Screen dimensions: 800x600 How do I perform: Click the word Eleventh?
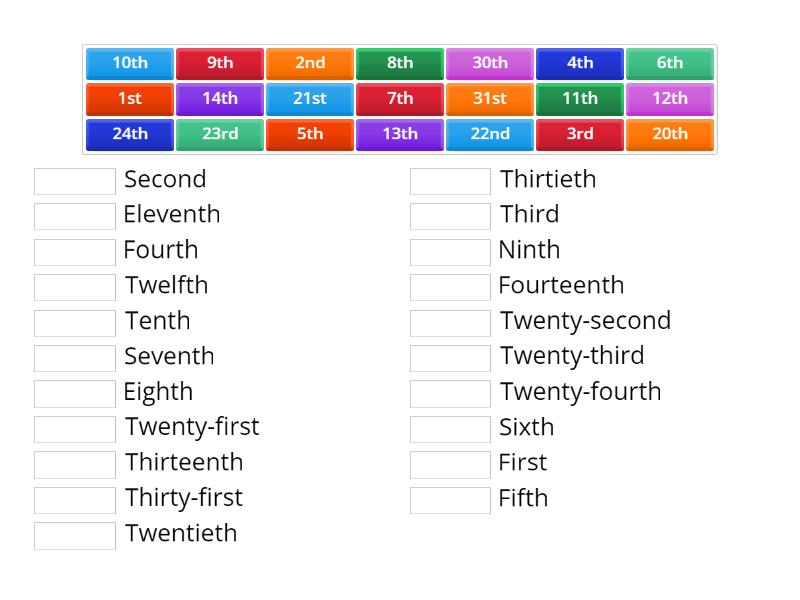click(172, 215)
